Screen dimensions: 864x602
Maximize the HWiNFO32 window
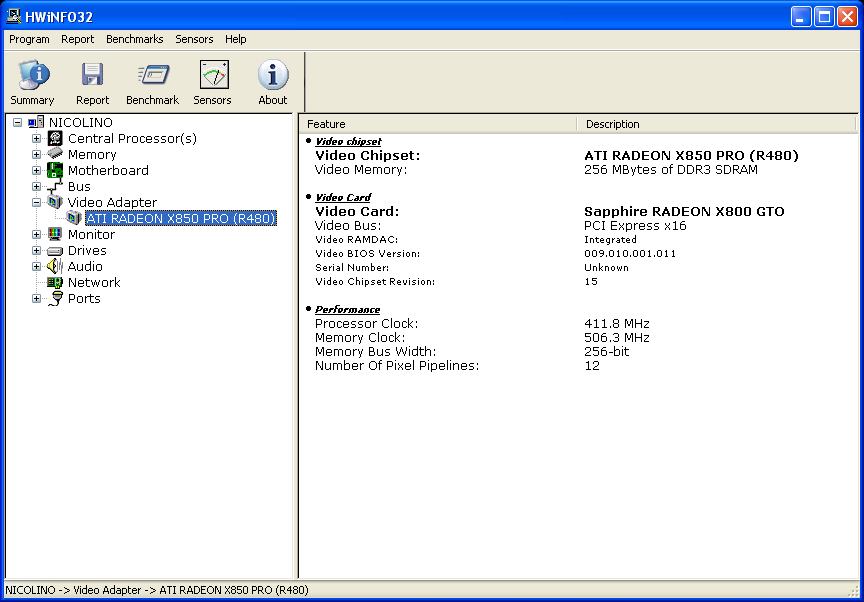pos(824,17)
